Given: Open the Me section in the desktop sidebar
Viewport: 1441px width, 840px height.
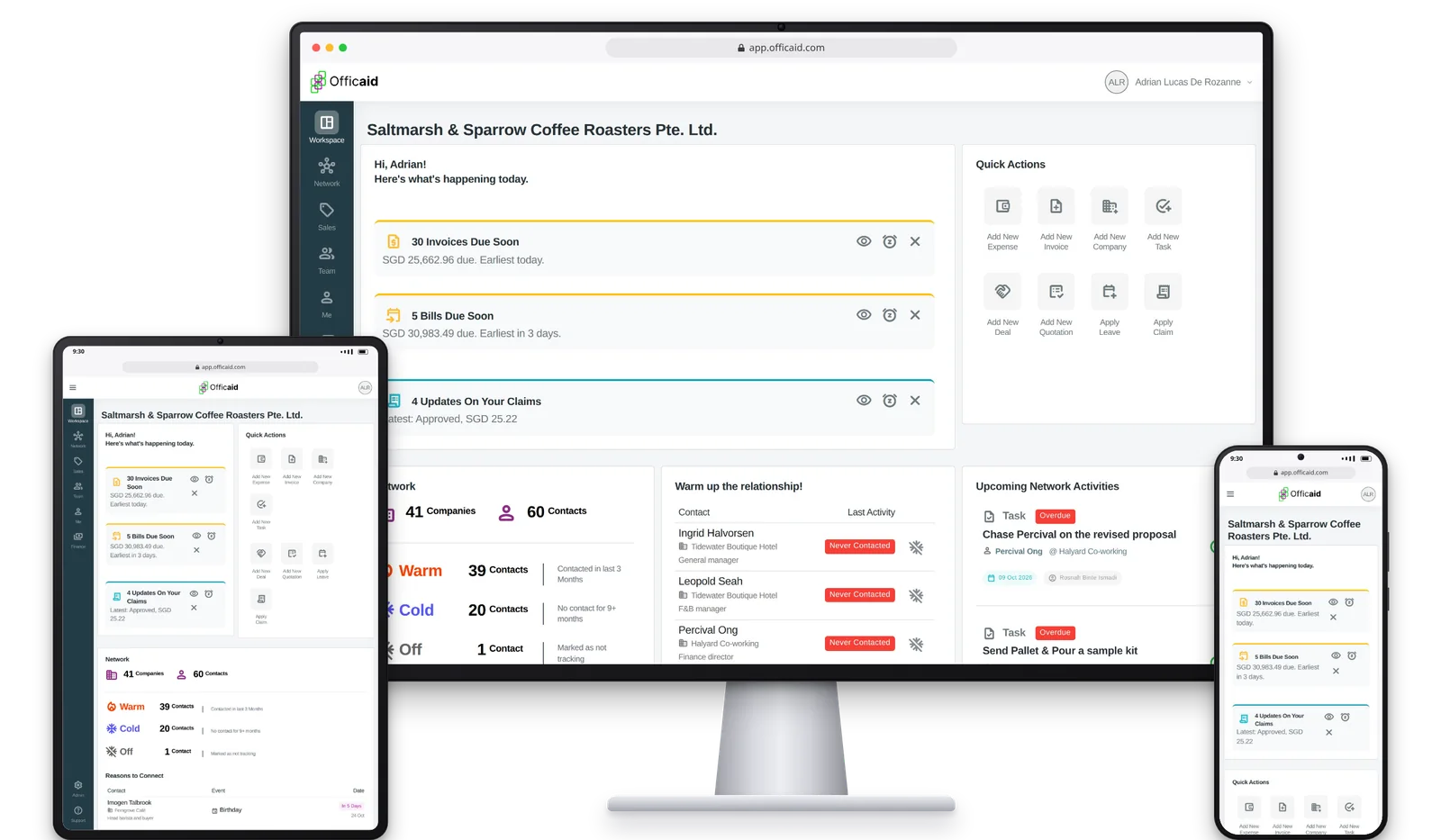Looking at the screenshot, I should click(327, 303).
